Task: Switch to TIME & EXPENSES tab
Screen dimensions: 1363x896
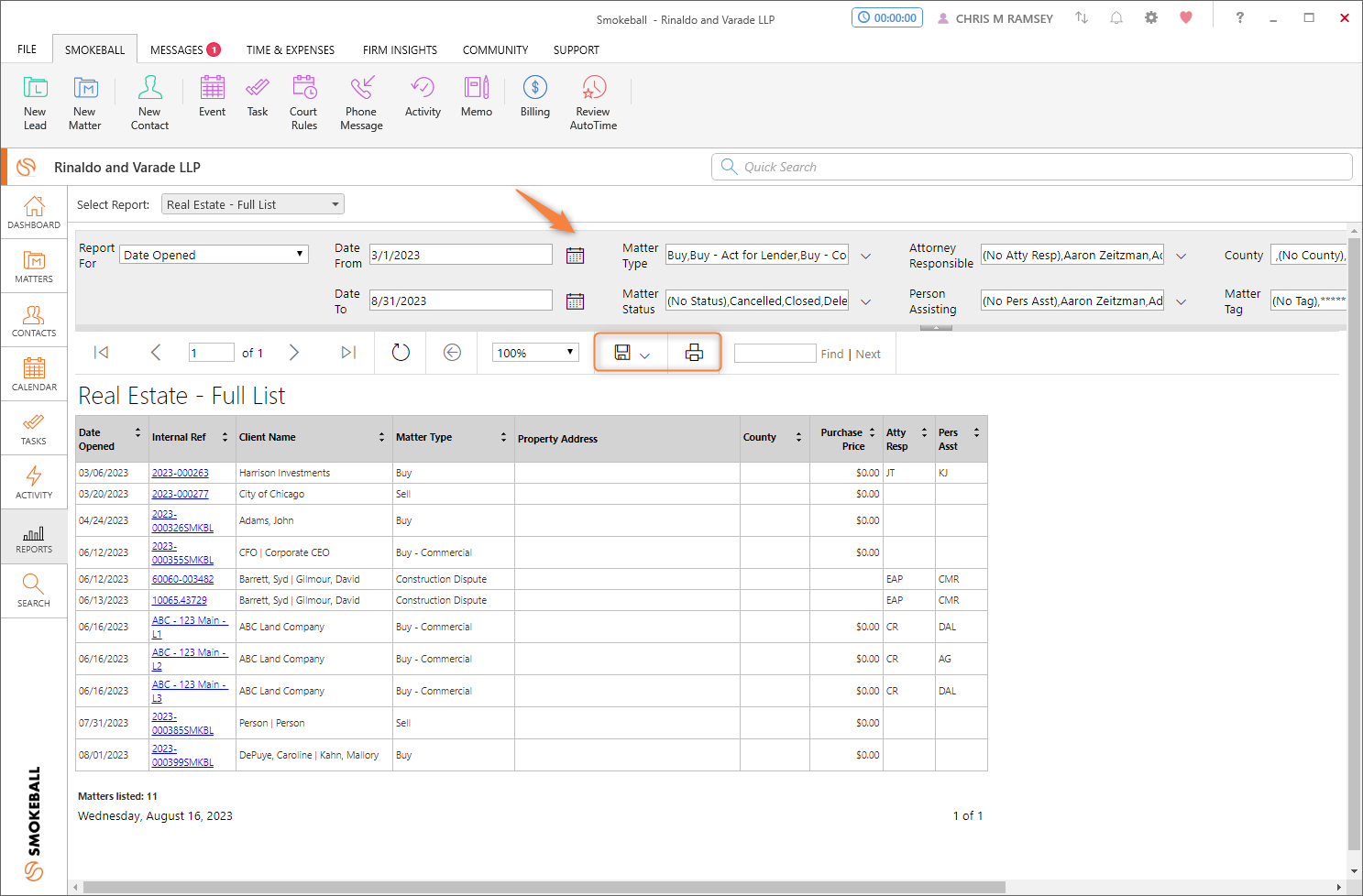Action: (x=290, y=49)
